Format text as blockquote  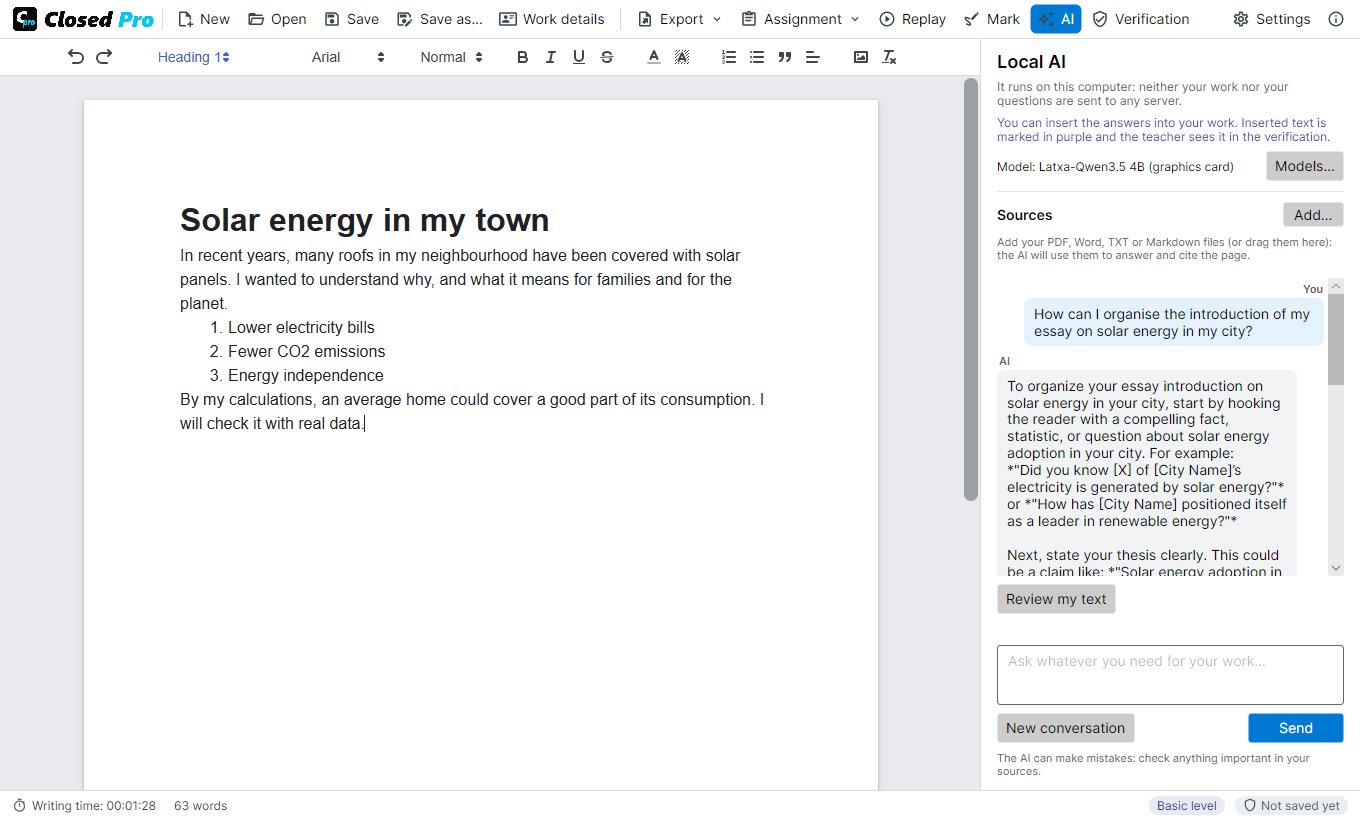click(785, 57)
